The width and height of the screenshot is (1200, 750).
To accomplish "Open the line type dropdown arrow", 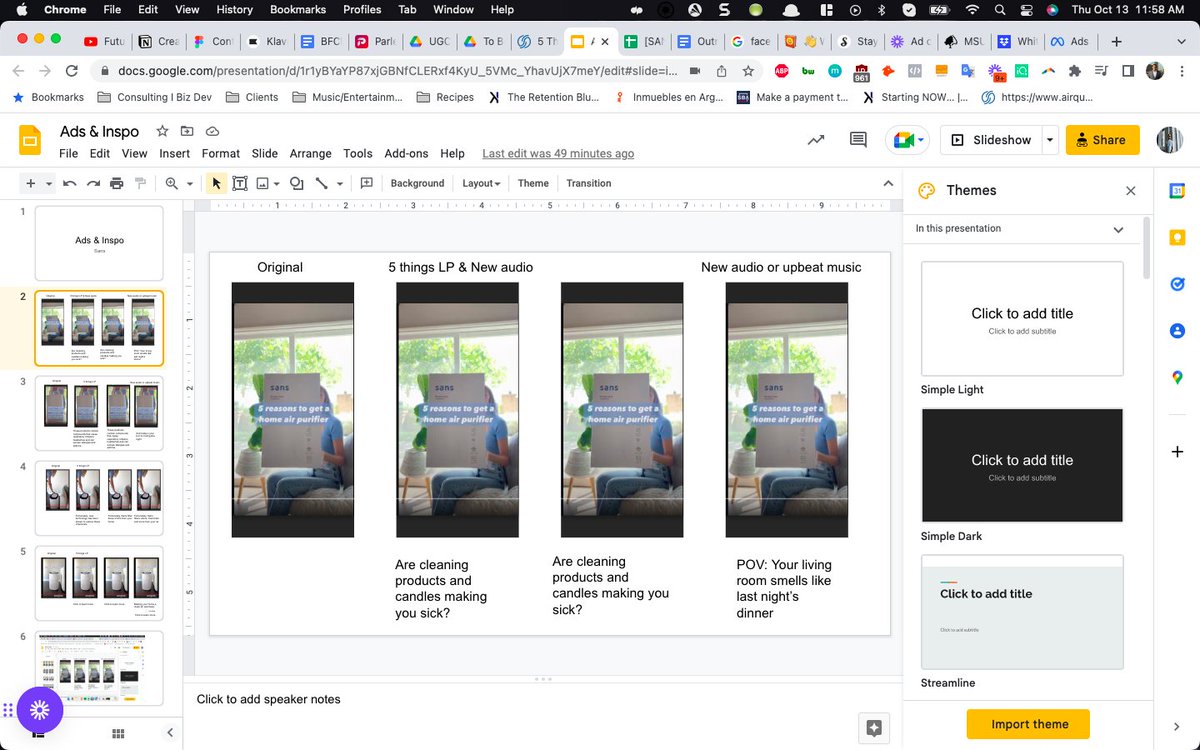I will (x=340, y=184).
